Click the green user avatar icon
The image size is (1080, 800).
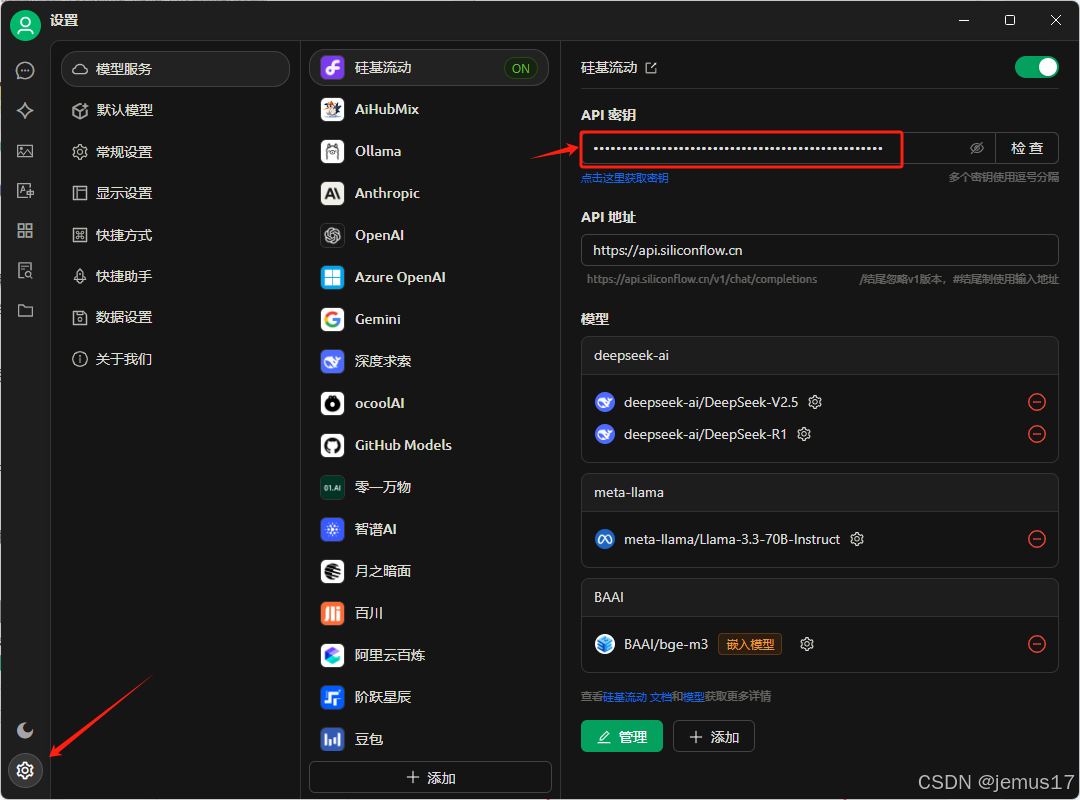25,25
